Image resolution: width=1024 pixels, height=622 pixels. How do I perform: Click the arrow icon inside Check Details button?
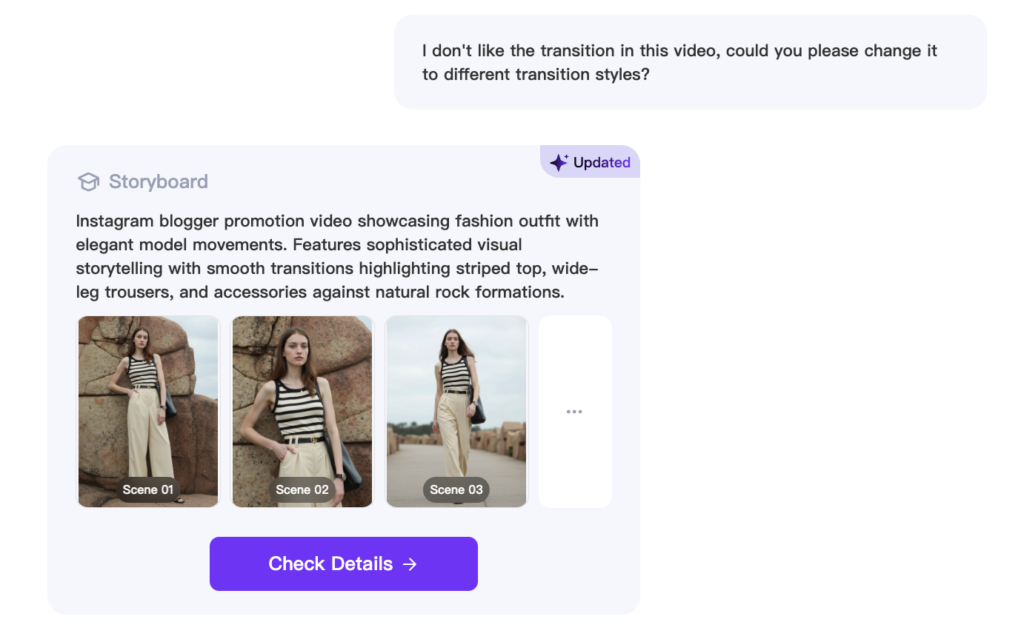click(410, 563)
